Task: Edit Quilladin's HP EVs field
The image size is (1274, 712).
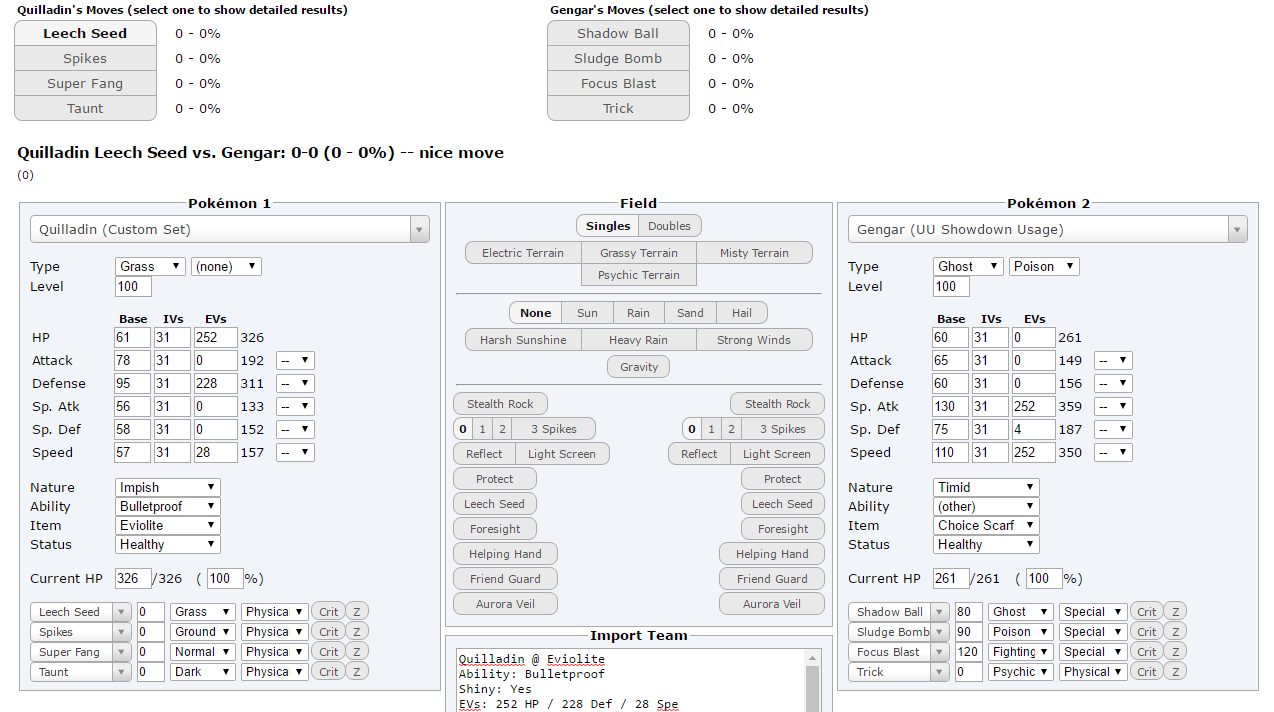Action: (x=215, y=338)
